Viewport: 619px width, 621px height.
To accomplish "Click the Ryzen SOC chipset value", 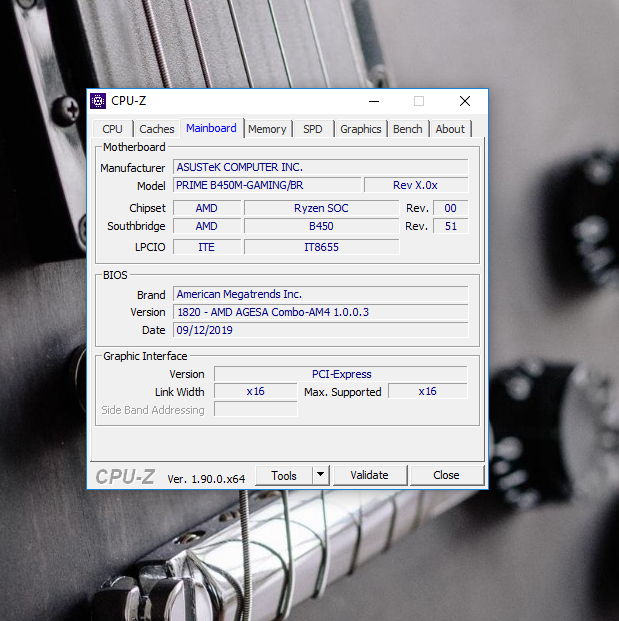I will click(x=321, y=208).
